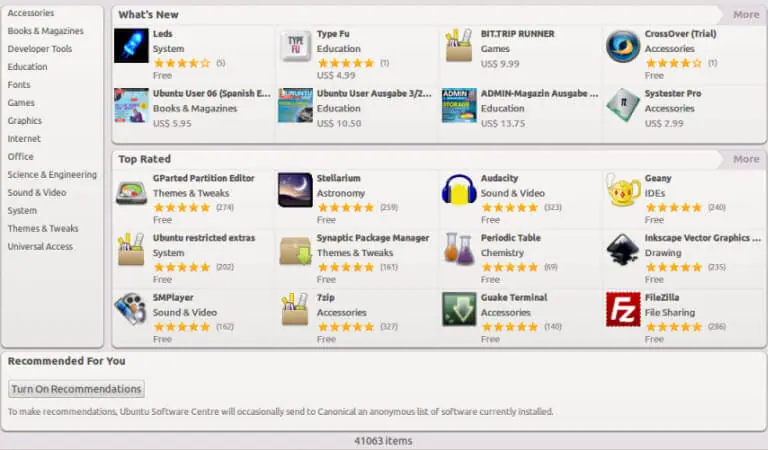768x450 pixels.
Task: Open Themes & Tweaks sidebar category
Action: pos(43,229)
